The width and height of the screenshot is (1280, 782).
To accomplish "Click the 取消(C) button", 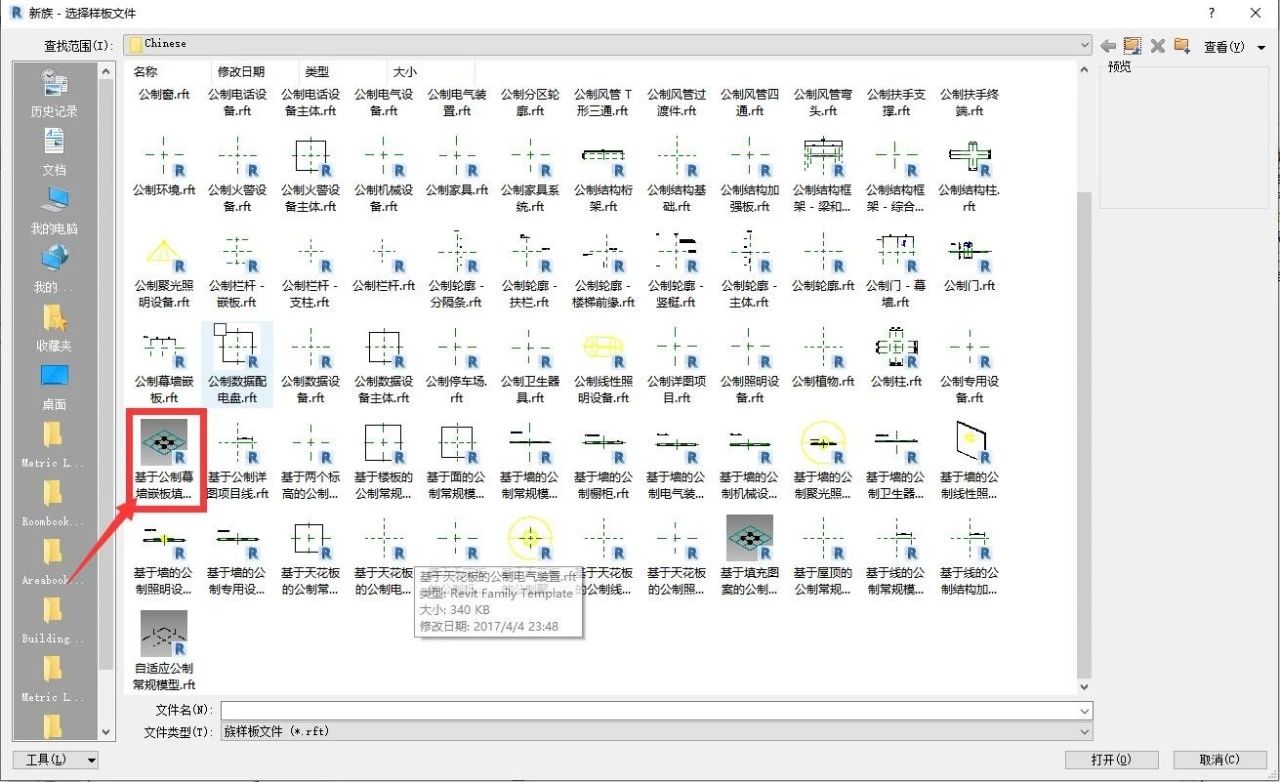I will [1220, 760].
